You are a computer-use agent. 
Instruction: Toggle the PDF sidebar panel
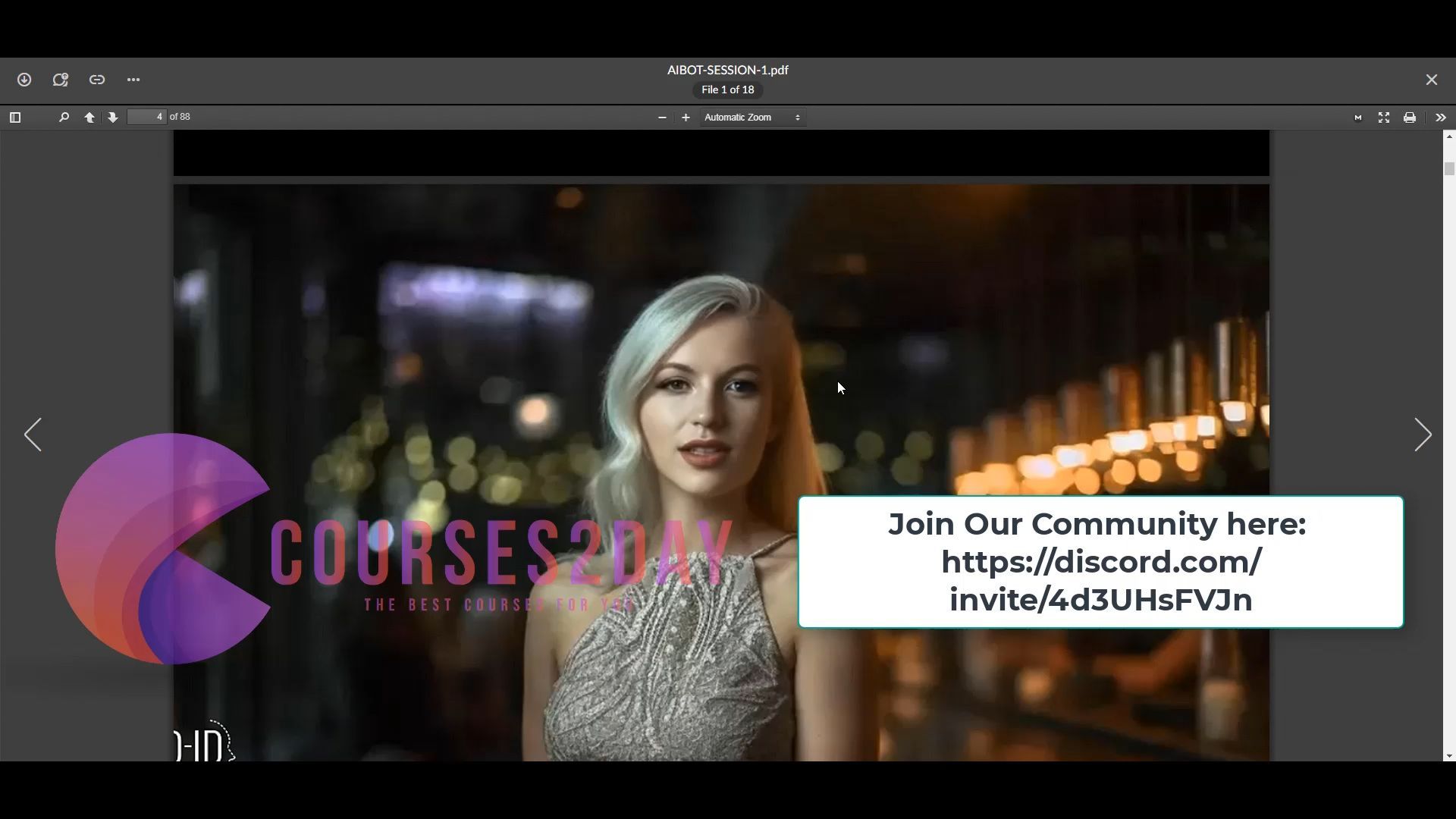pos(15,118)
